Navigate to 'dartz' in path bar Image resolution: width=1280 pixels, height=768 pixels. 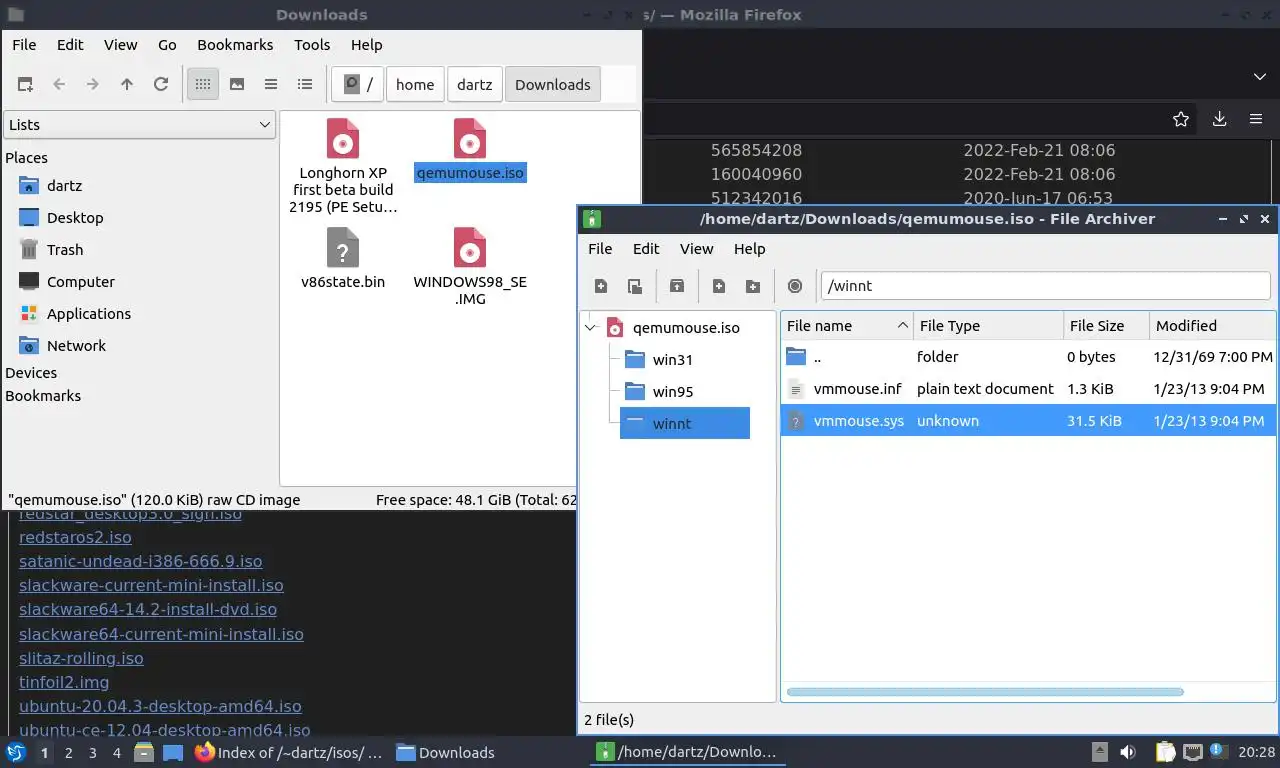tap(475, 85)
